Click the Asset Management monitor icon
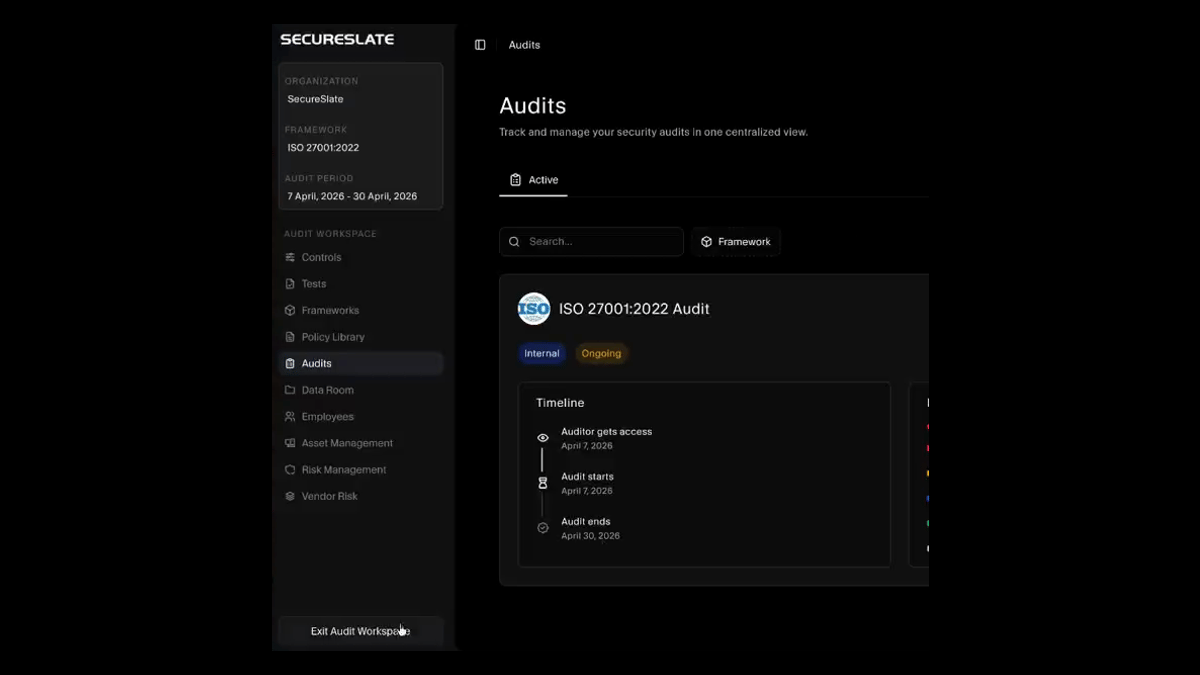 pyautogui.click(x=290, y=443)
